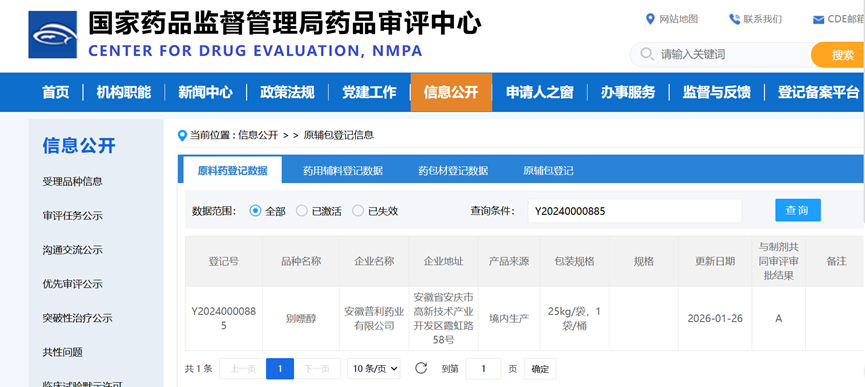Open 突破性治疗公示 sidebar link

tap(77, 318)
